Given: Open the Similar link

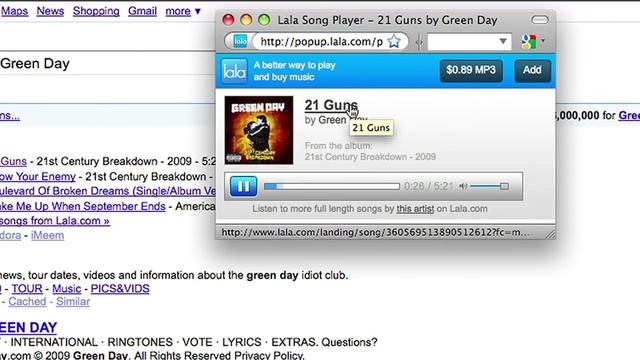Looking at the screenshot, I should coord(73,302).
